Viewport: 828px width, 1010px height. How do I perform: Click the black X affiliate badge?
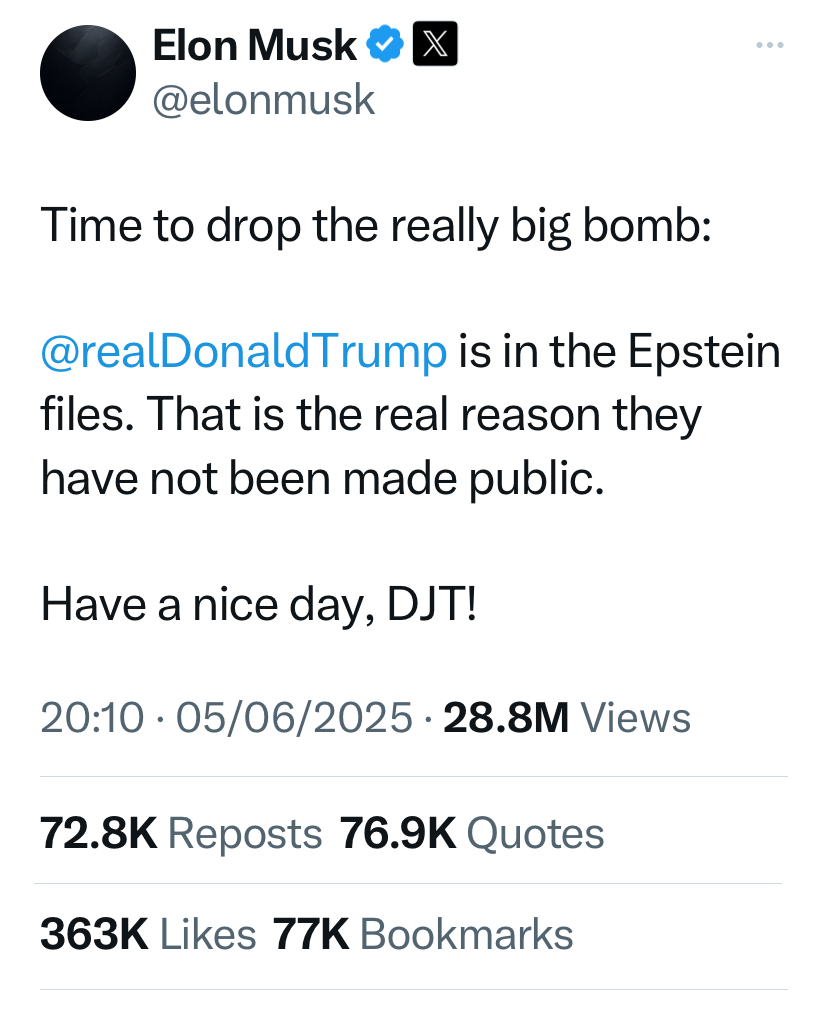coord(435,44)
